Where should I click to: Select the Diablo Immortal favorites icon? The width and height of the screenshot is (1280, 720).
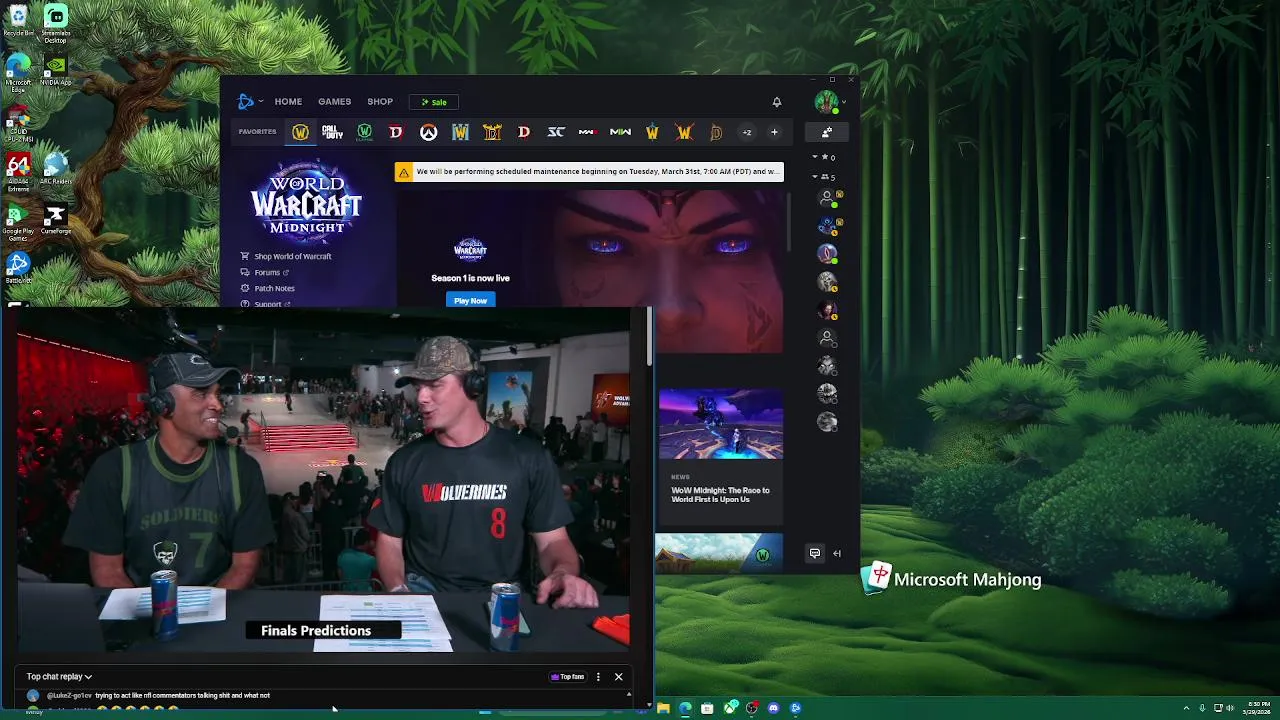coord(716,132)
